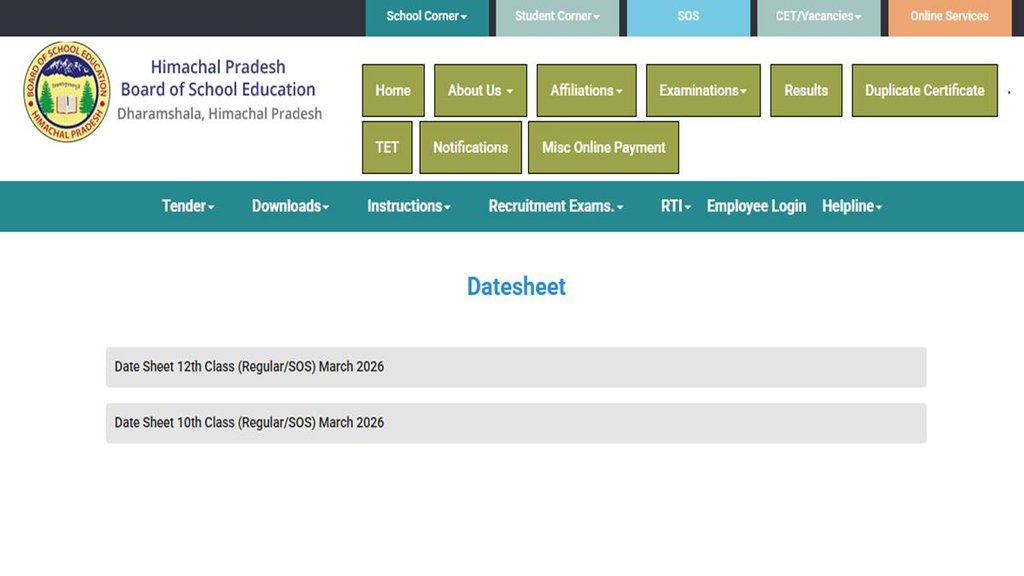
Task: Open the About Us dropdown
Action: tap(480, 90)
